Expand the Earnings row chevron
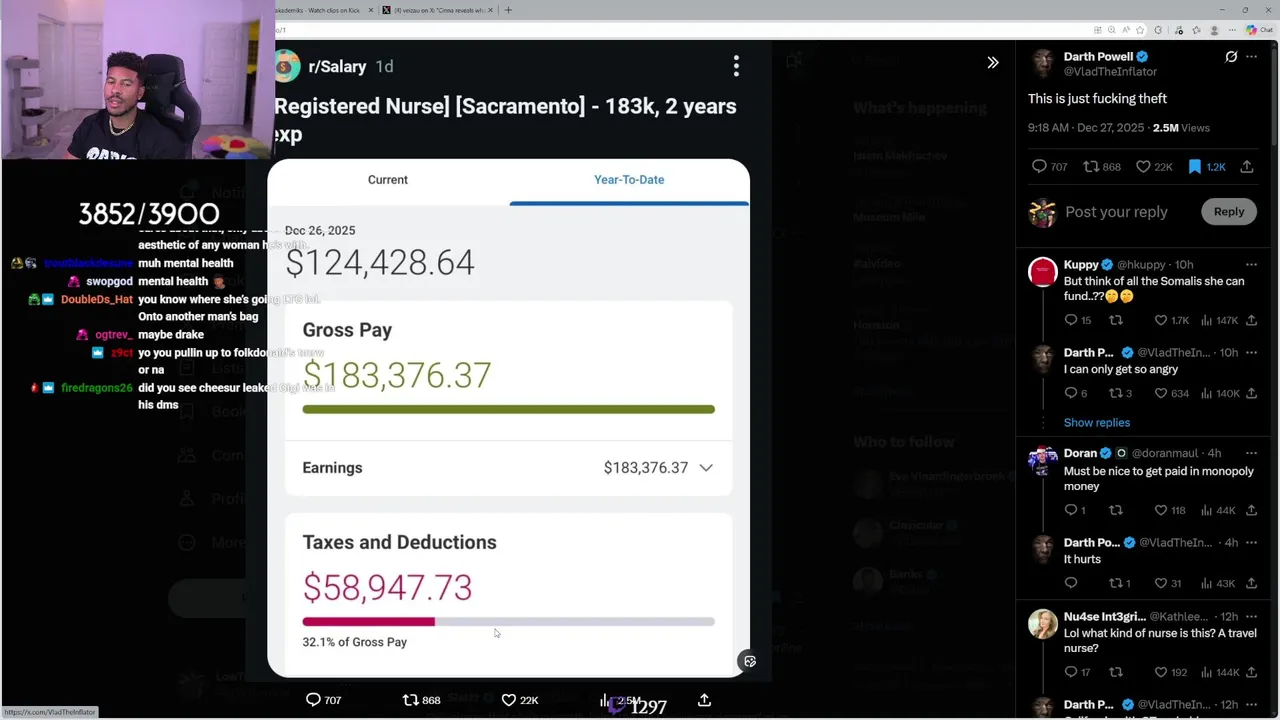 [x=706, y=468]
